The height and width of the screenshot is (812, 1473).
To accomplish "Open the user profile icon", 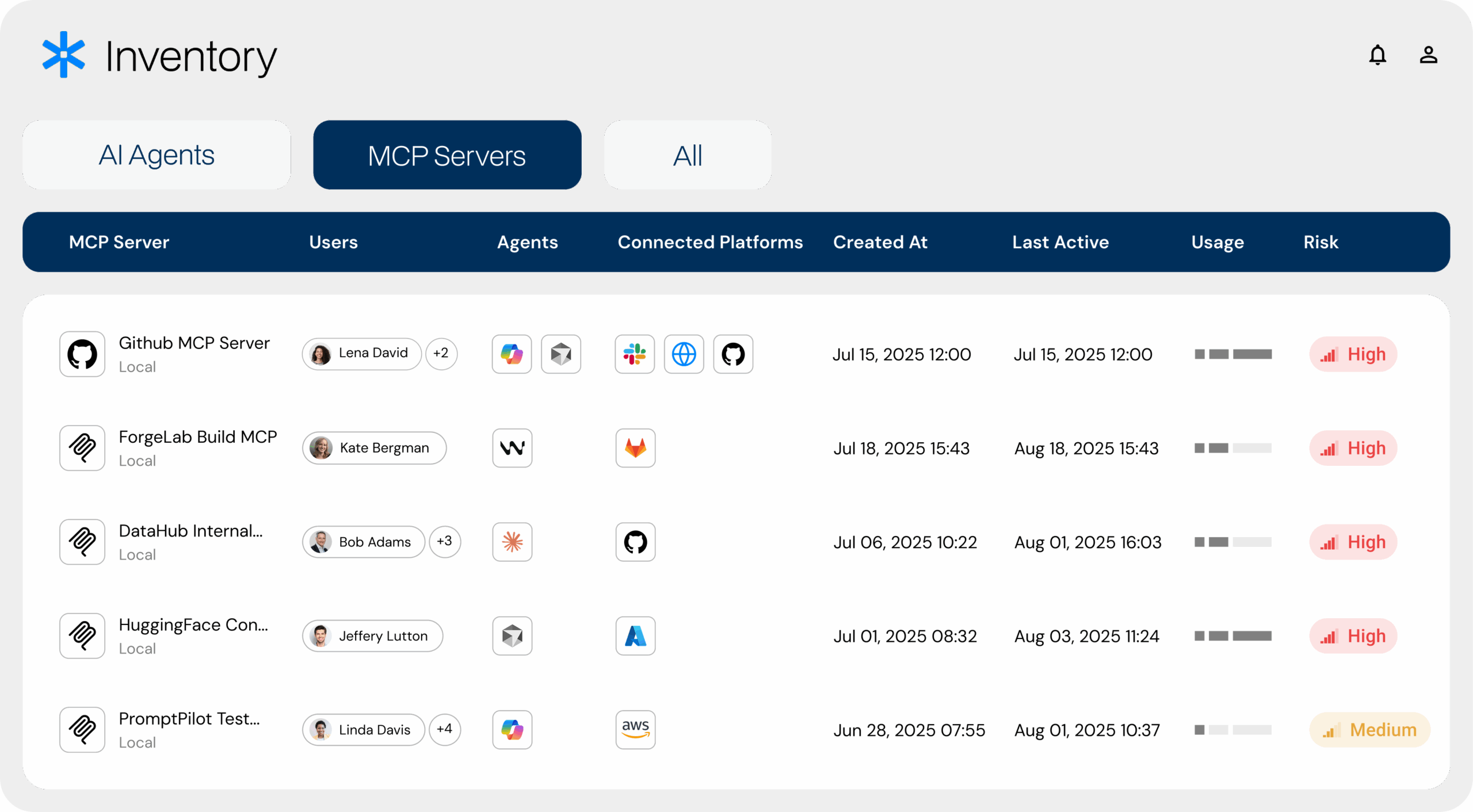I will click(1428, 55).
